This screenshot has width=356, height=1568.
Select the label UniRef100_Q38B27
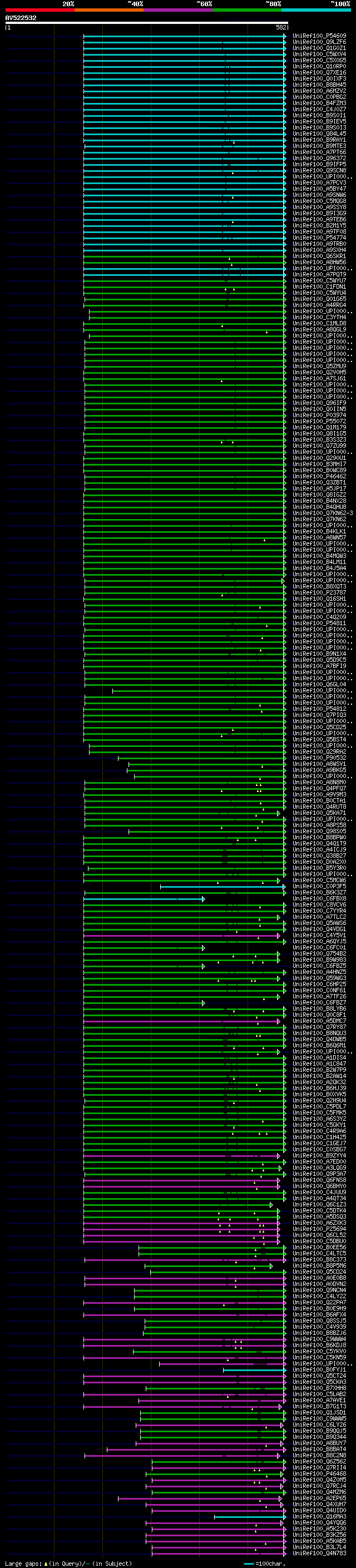319,856
